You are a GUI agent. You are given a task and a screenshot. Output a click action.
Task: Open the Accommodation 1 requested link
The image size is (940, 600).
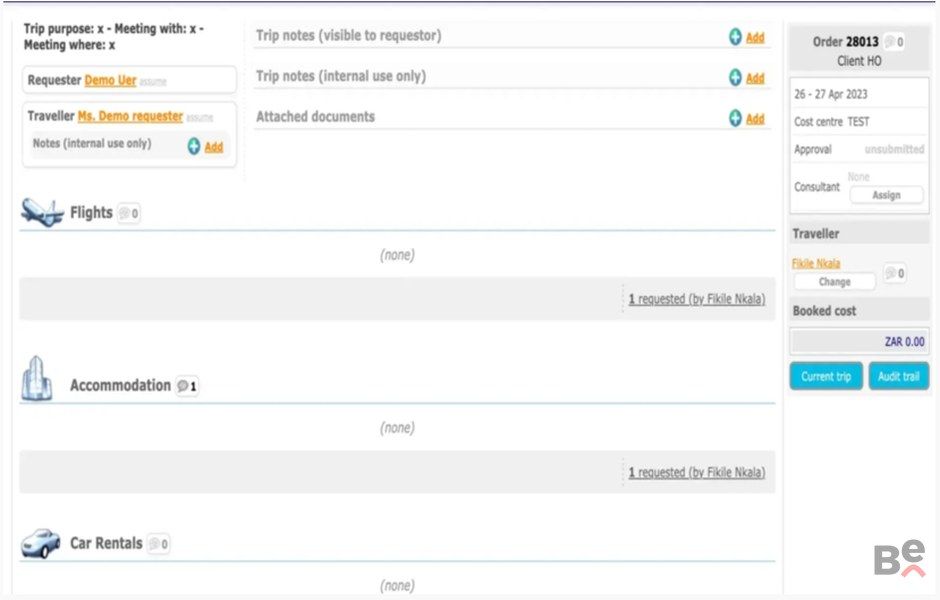(x=696, y=472)
